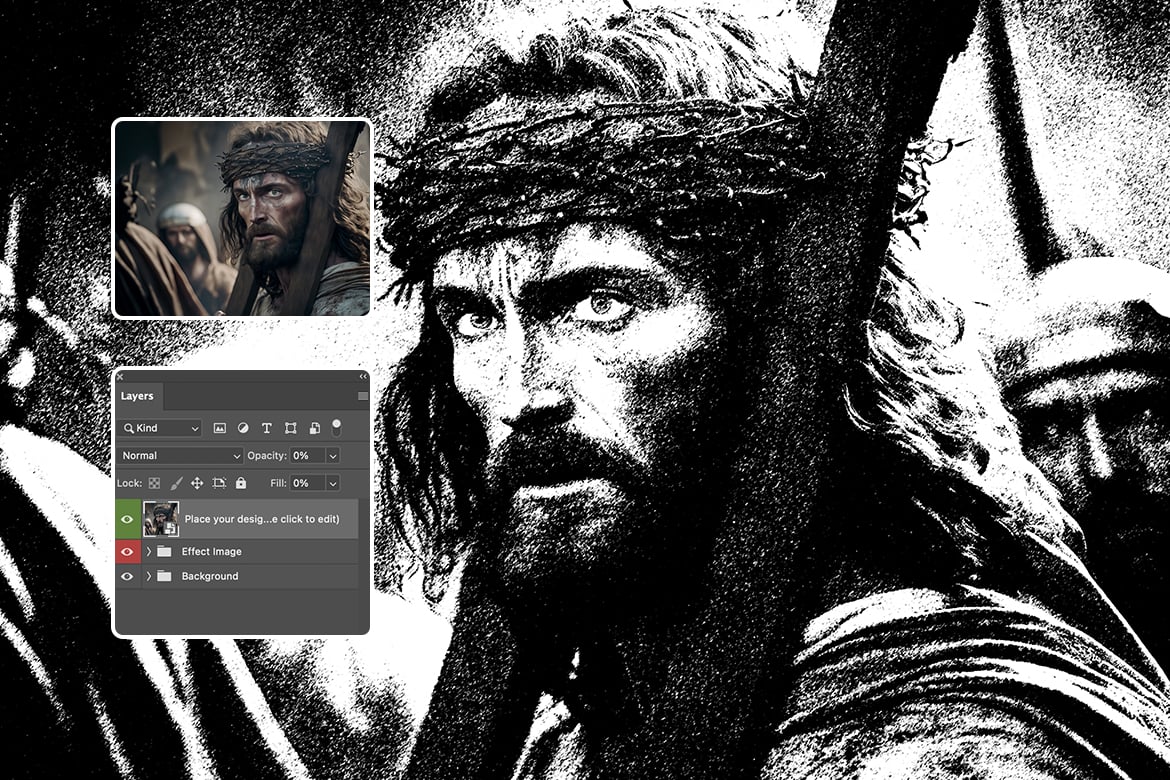Select the Background group name
The width and height of the screenshot is (1170, 780).
coord(210,576)
